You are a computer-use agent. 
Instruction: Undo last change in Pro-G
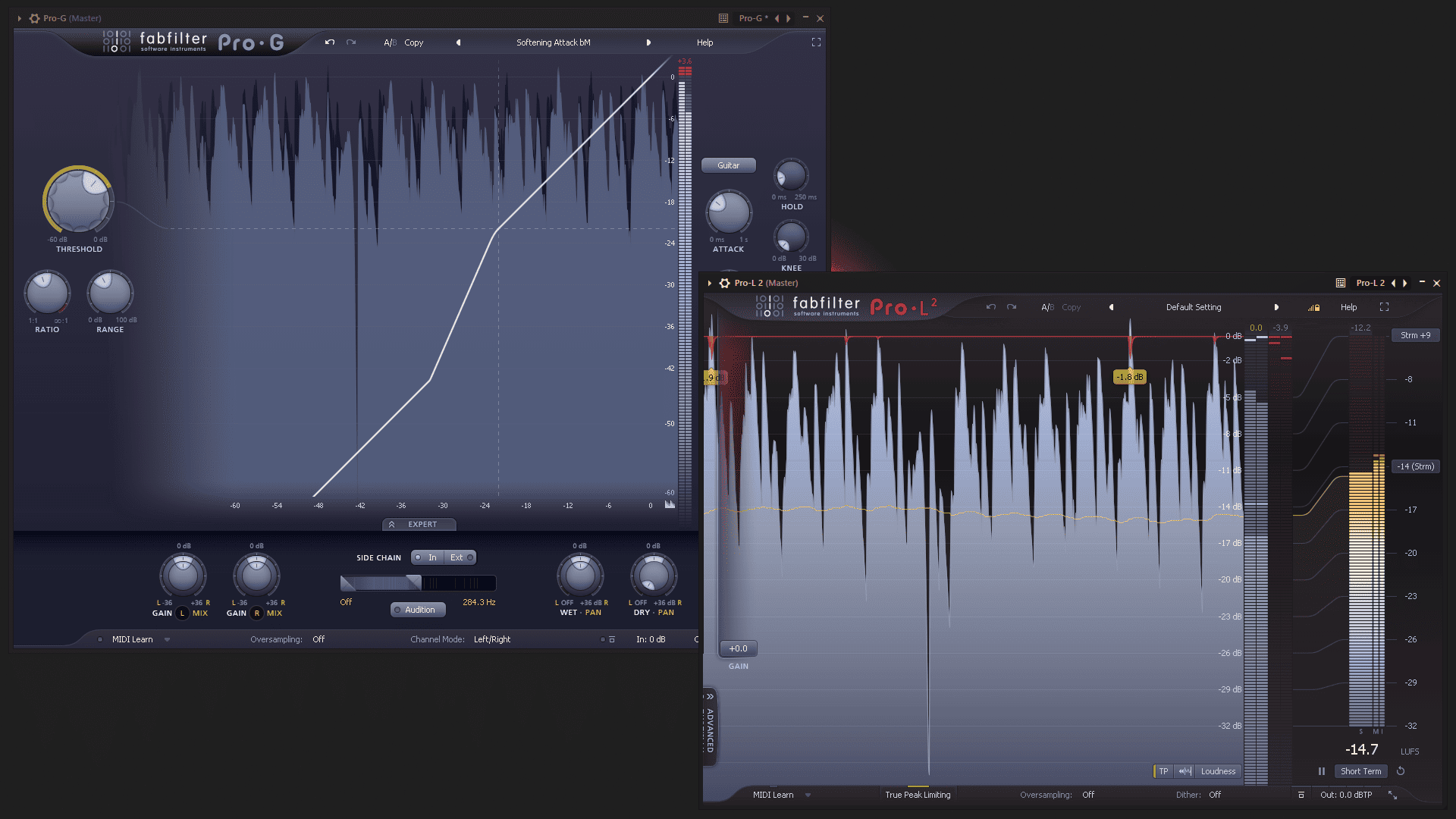point(330,42)
